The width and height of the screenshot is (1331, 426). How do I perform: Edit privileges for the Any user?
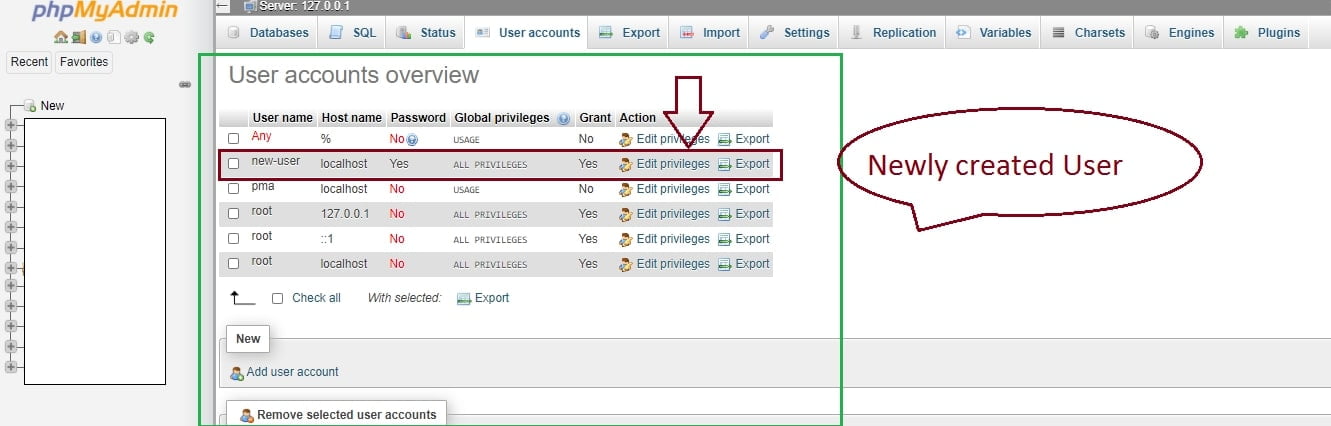click(x=664, y=139)
